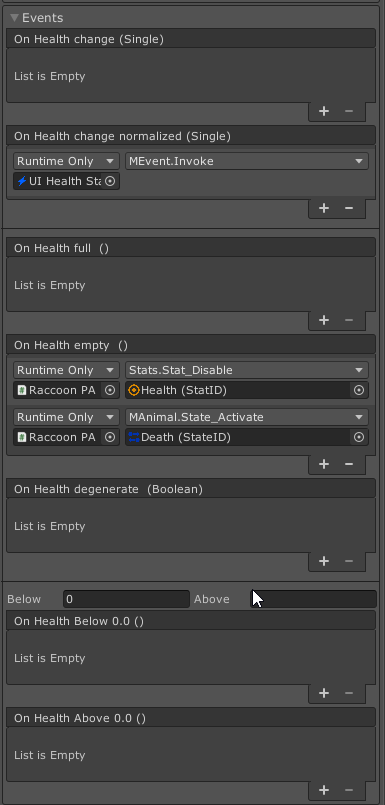Add listener to On Health change (Single)
Image resolution: width=385 pixels, height=805 pixels.
tap(324, 111)
